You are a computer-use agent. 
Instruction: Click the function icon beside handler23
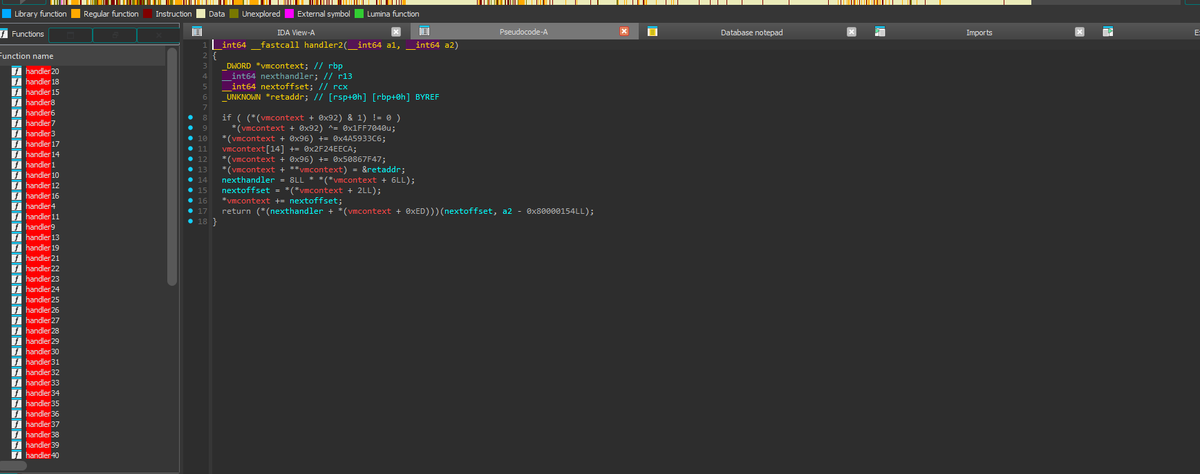[17, 279]
